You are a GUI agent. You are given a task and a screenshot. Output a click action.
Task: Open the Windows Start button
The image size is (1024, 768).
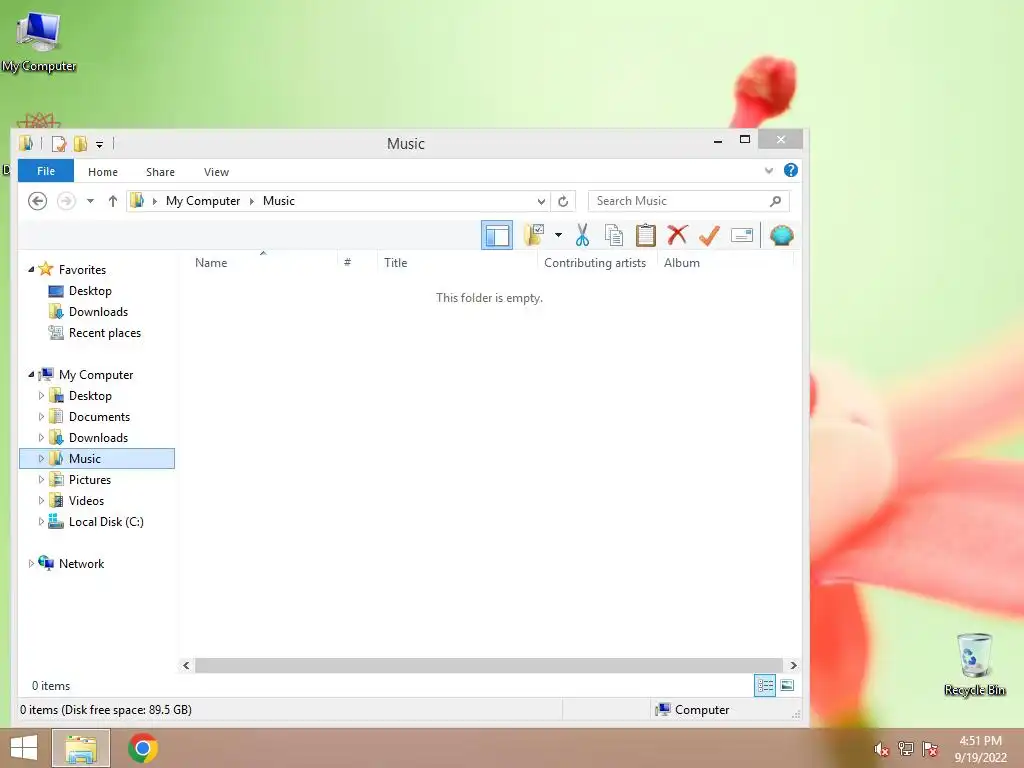tap(24, 748)
